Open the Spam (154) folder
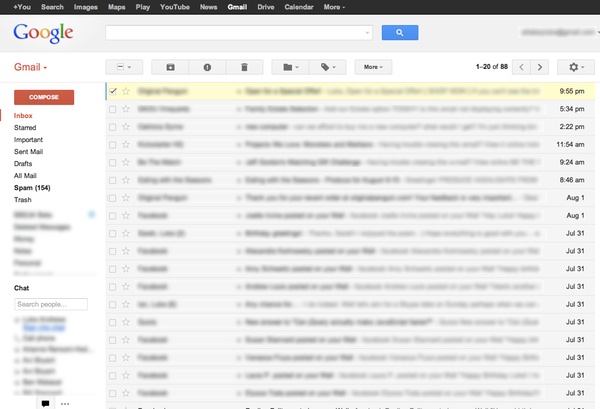 (32, 187)
